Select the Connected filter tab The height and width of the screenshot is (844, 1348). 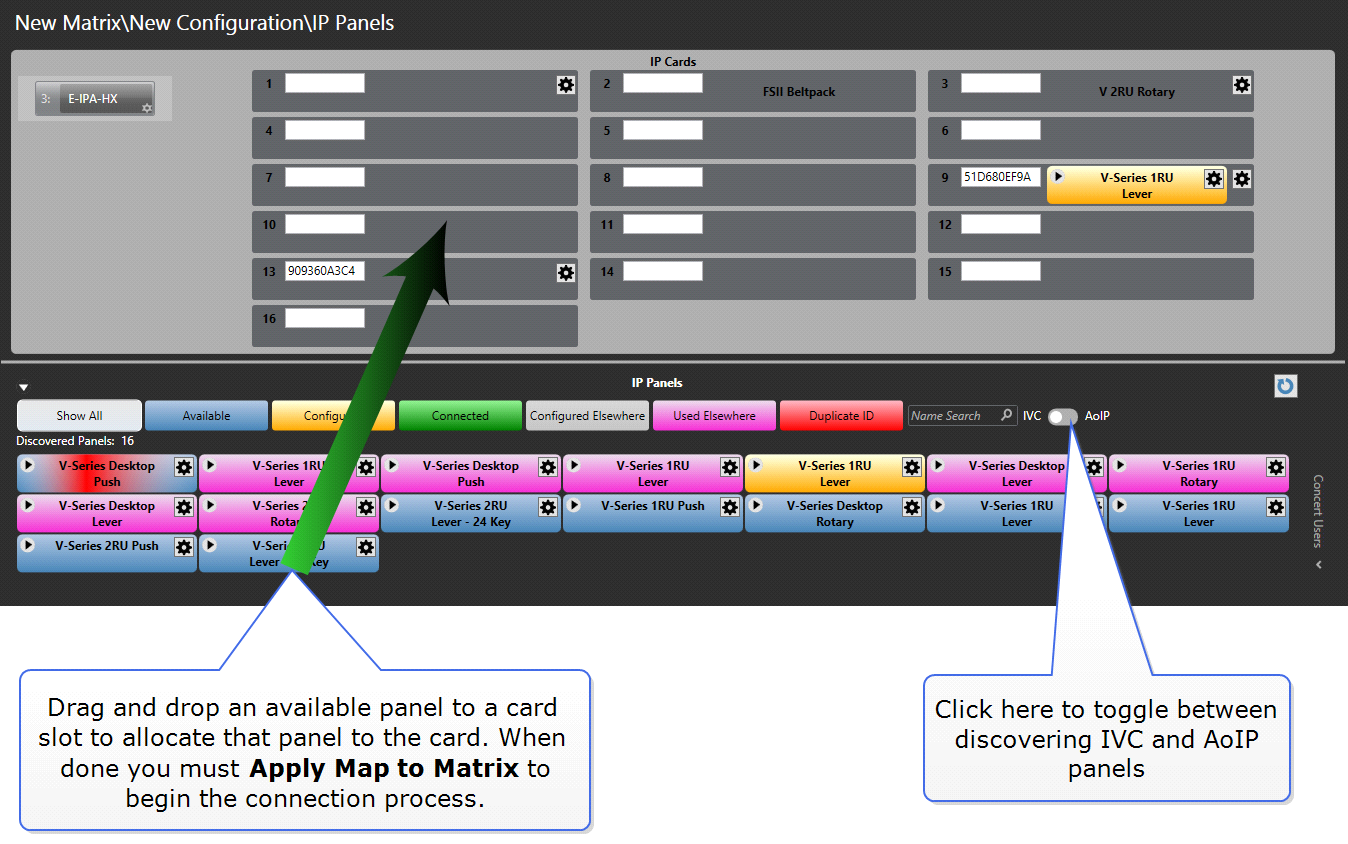click(460, 416)
